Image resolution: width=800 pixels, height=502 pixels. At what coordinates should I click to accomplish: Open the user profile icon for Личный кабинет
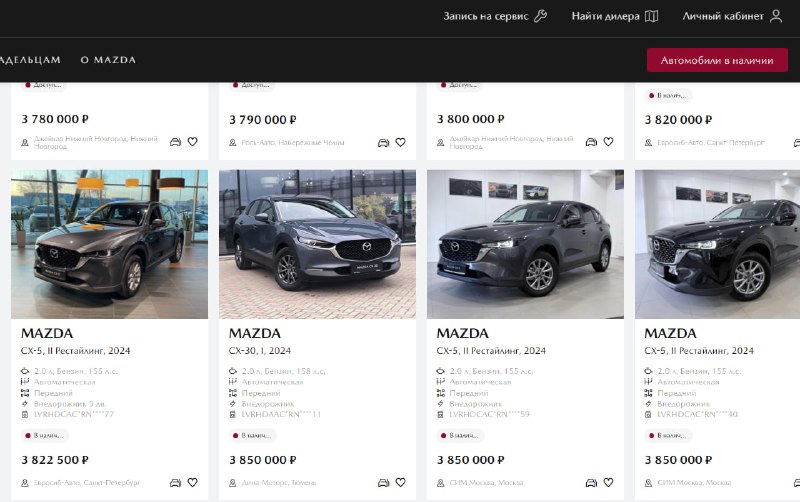pos(776,16)
